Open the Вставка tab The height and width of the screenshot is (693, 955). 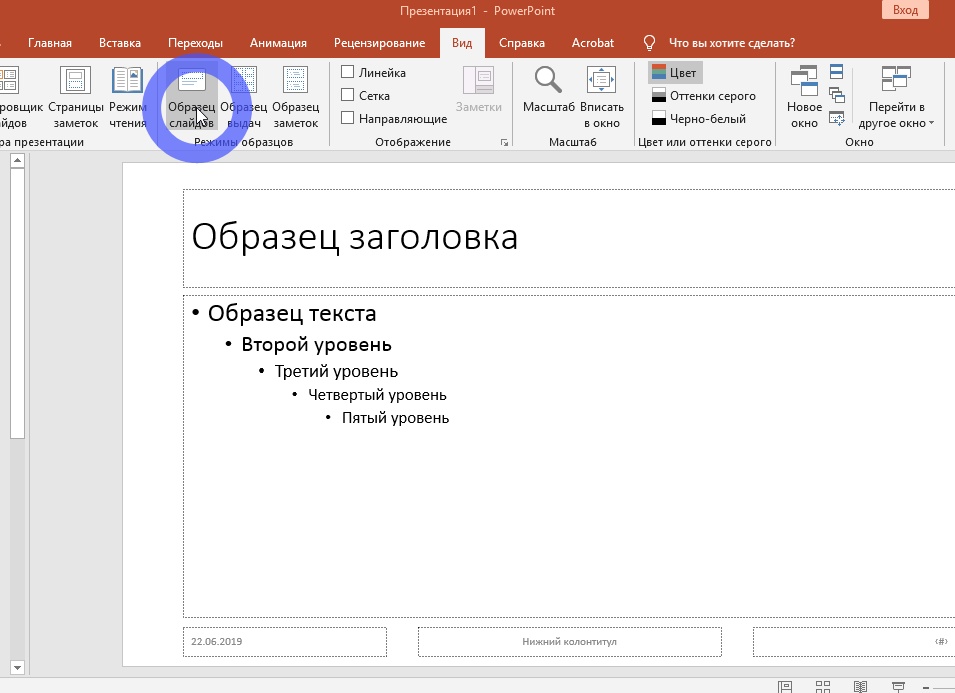tap(120, 43)
